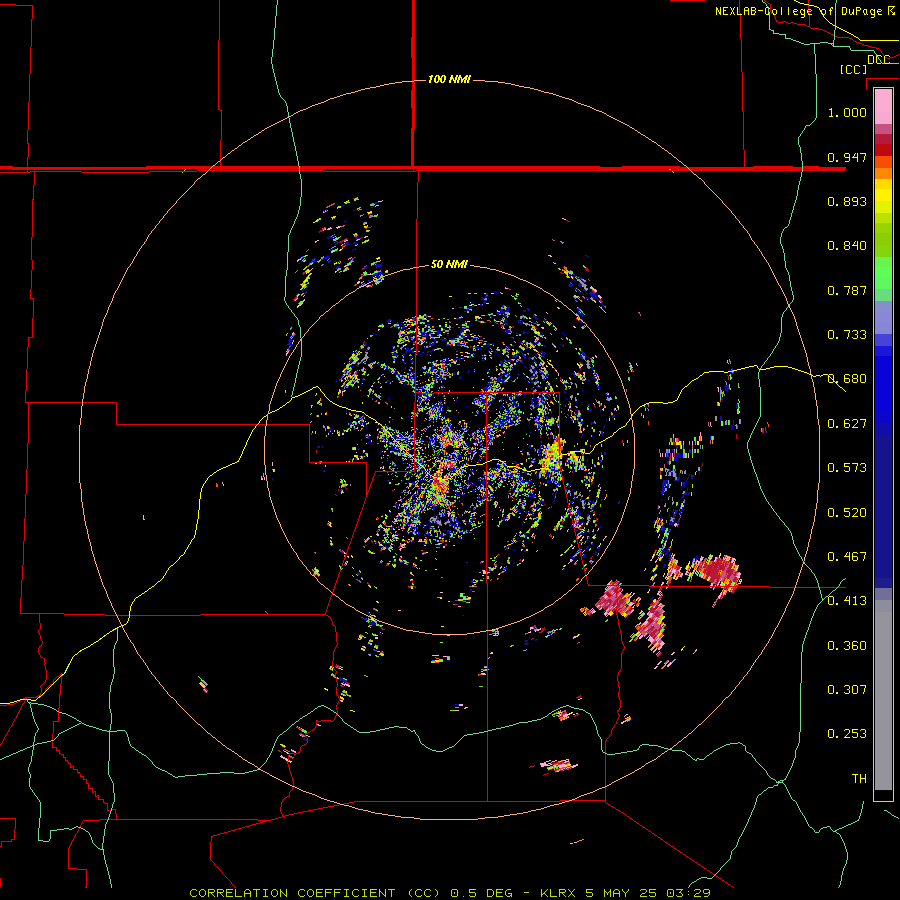Select the 1.000 value on color scale
900x900 pixels.
pos(847,112)
